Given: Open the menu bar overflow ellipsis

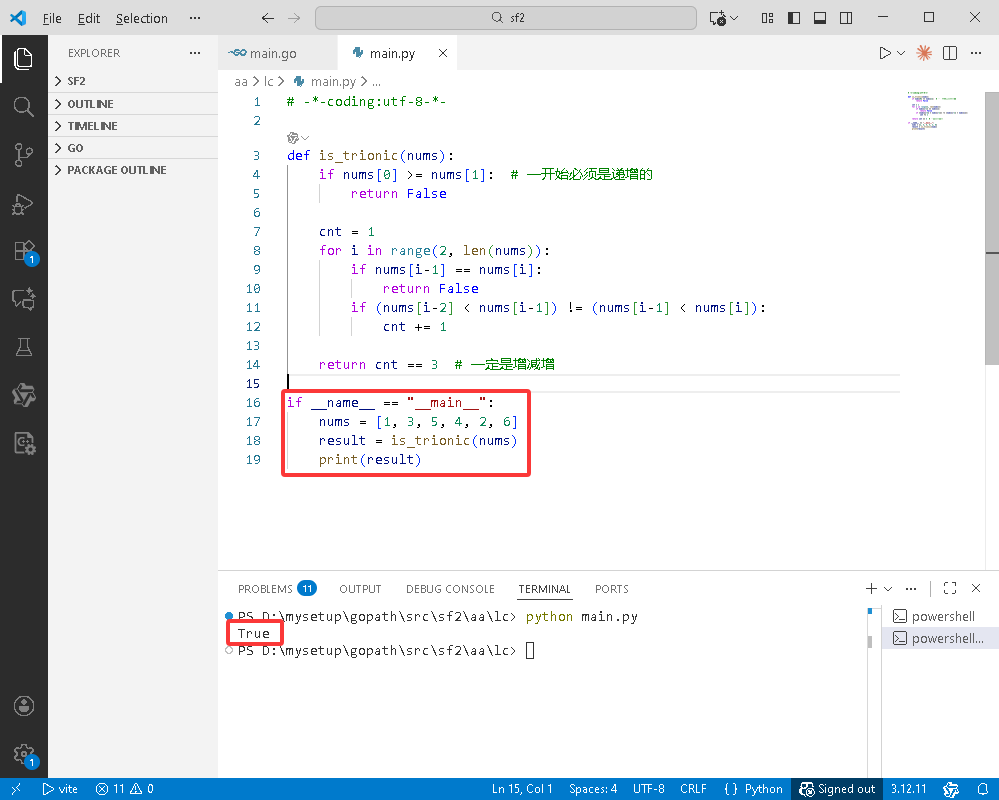Looking at the screenshot, I should pos(195,18).
